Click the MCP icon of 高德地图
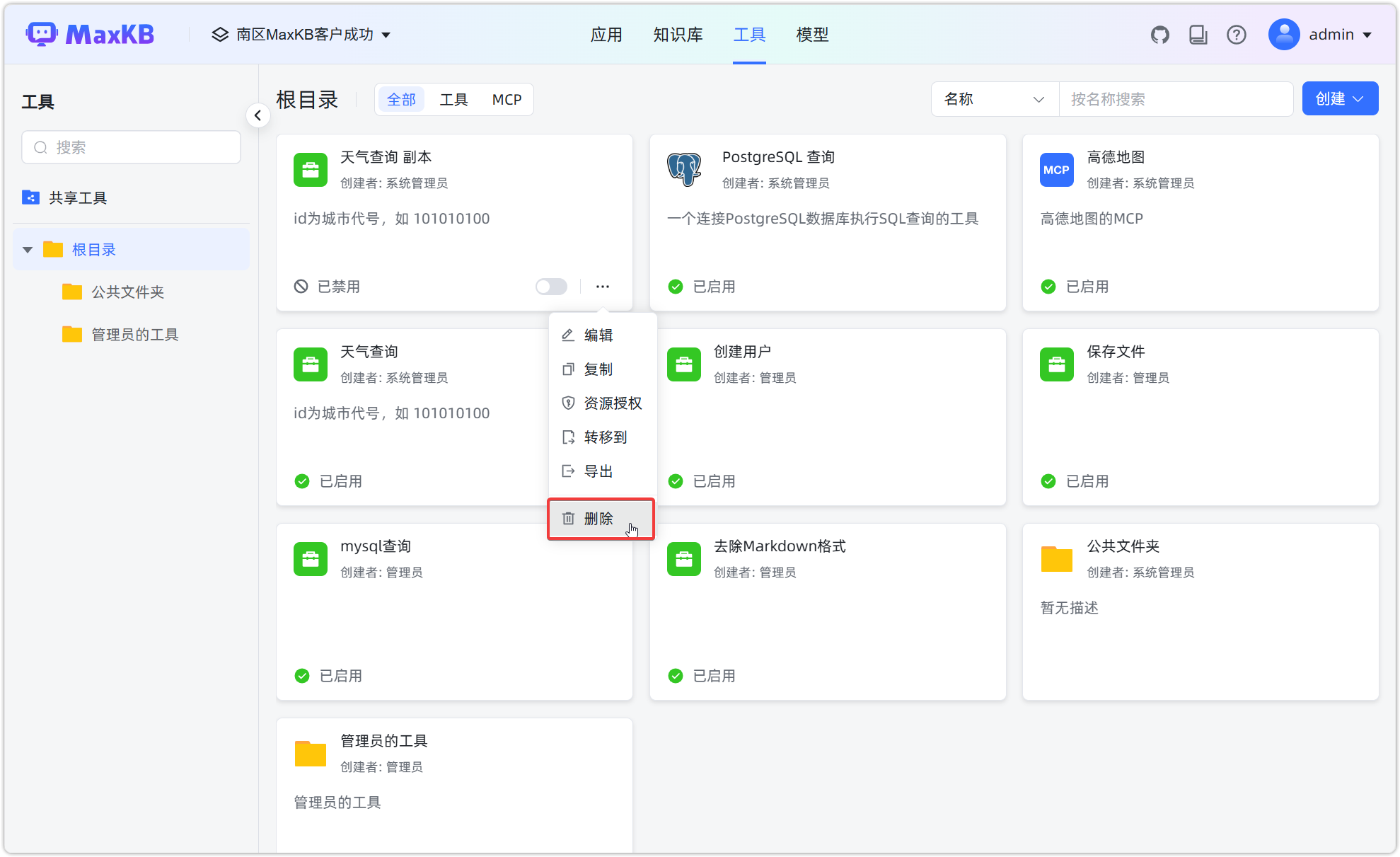The height and width of the screenshot is (857, 1400). 1056,170
